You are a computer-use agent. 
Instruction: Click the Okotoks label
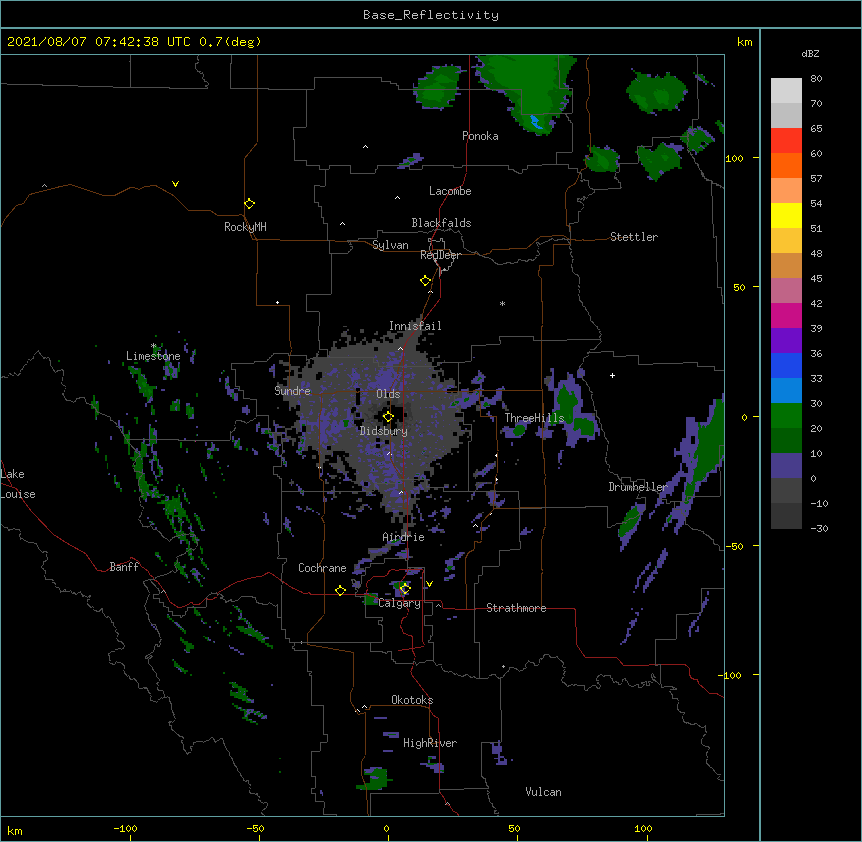412,700
